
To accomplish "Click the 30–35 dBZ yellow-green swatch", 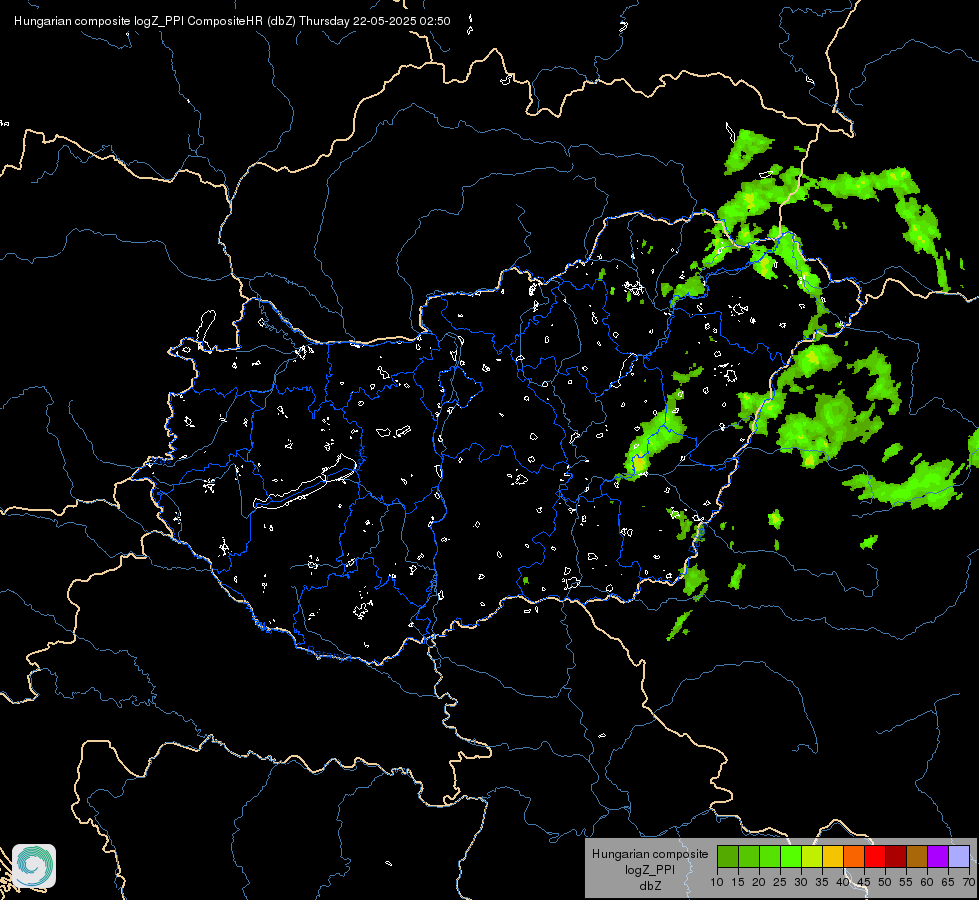I will coord(812,856).
